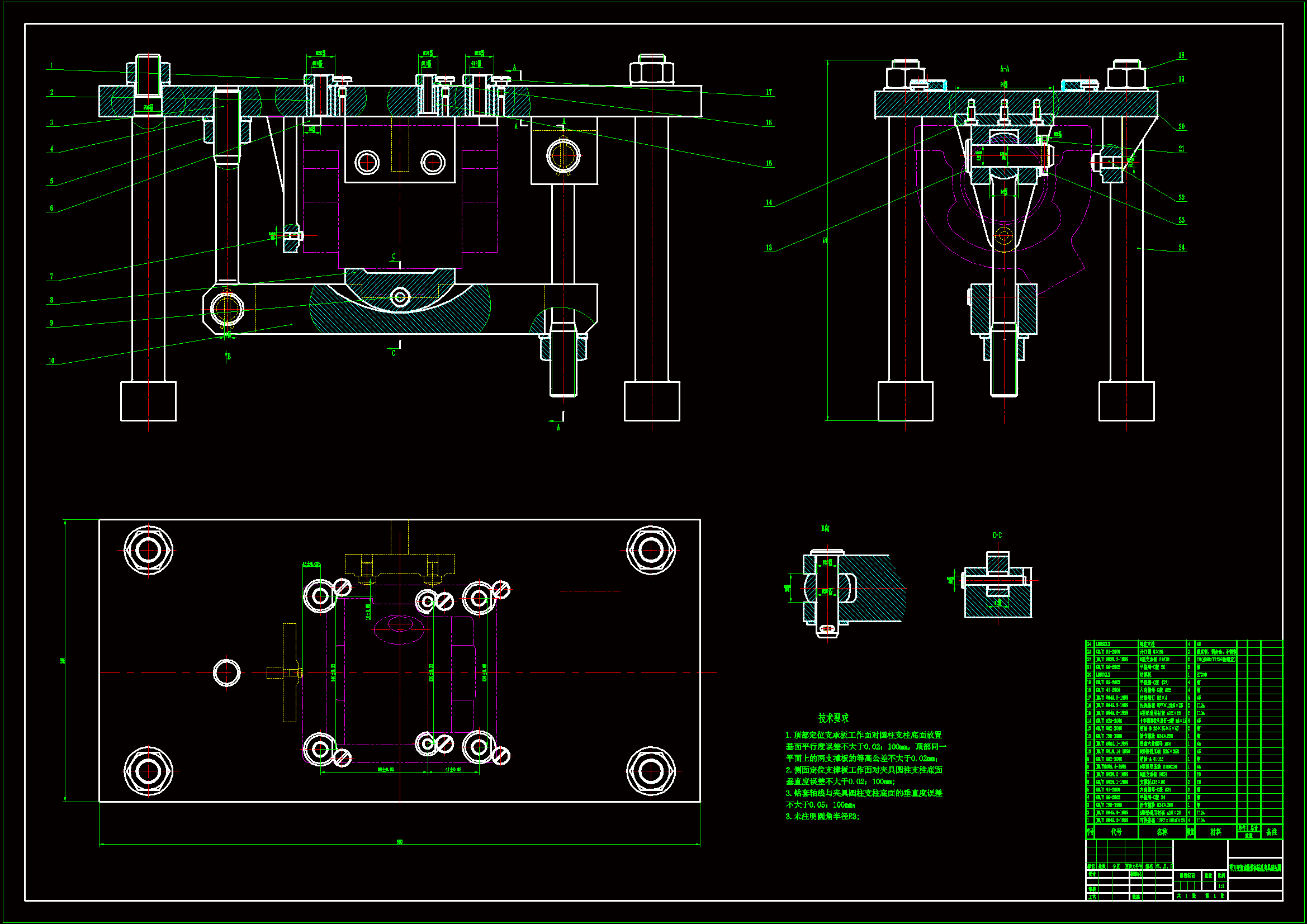Select the C-C section view label
Viewport: 1307px width, 924px height.
997,535
